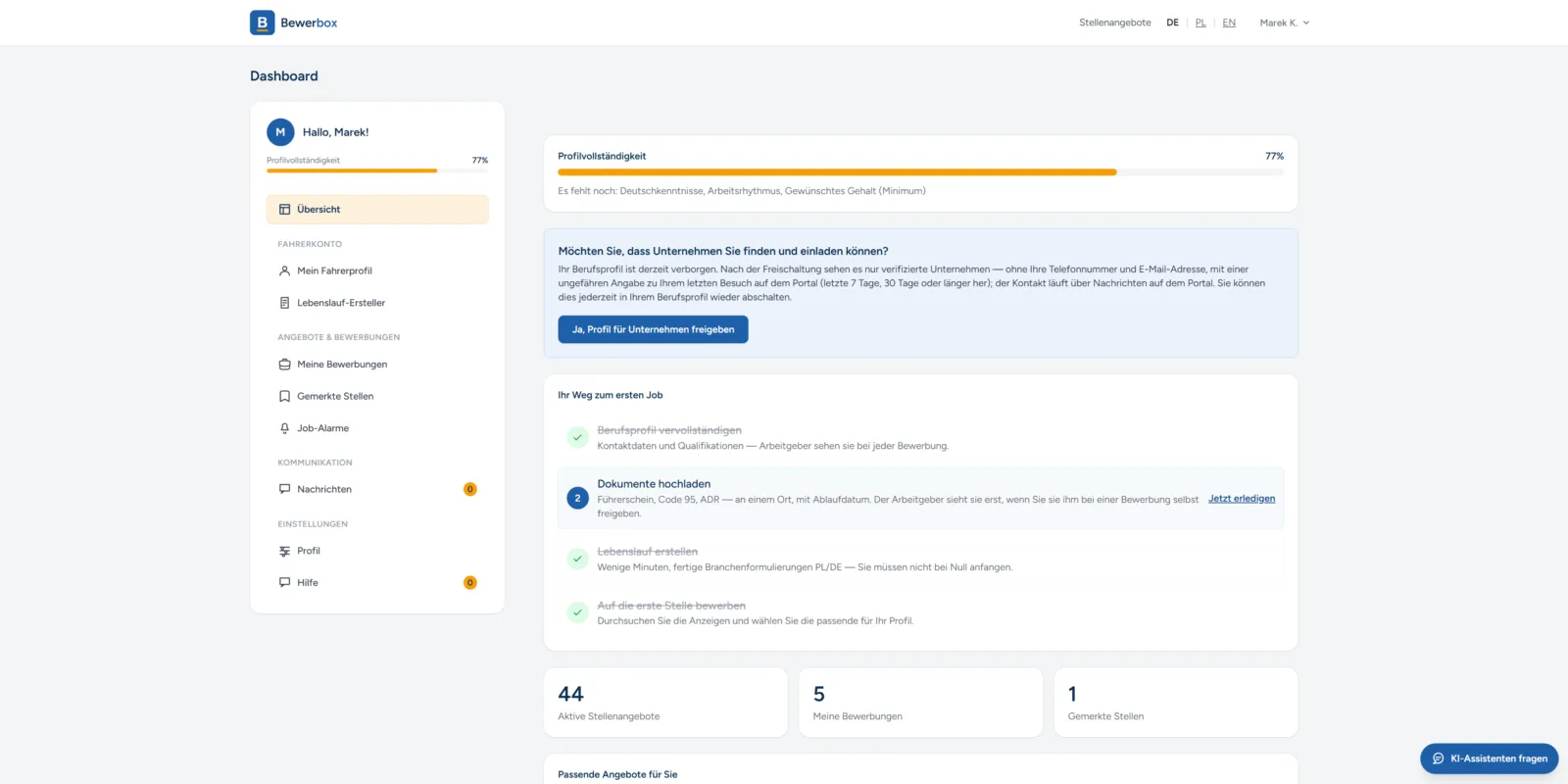The image size is (1568, 784).
Task: Click the Übersicht layout icon in sidebar
Action: 284,210
